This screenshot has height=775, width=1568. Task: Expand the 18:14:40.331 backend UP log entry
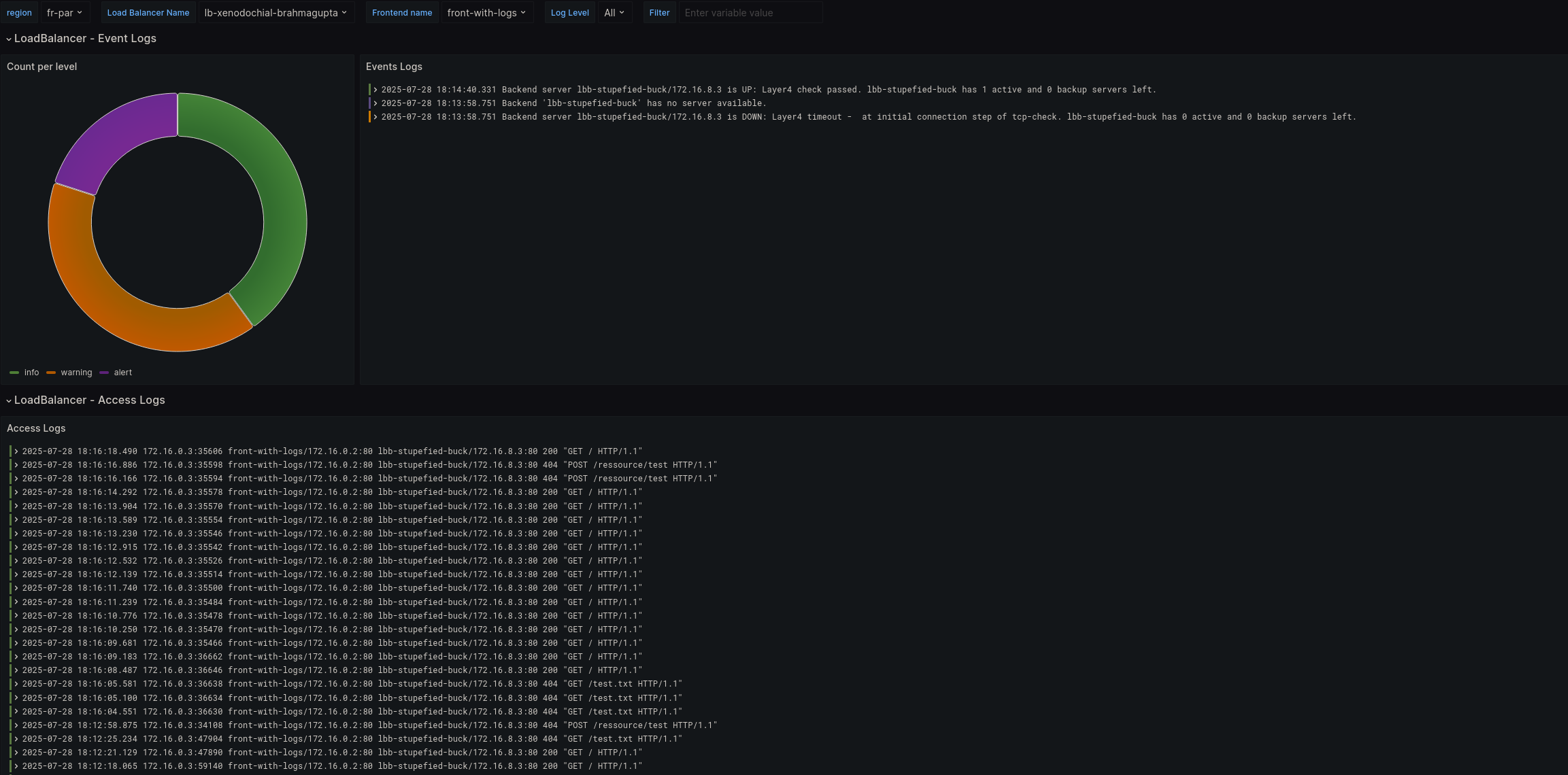[375, 90]
